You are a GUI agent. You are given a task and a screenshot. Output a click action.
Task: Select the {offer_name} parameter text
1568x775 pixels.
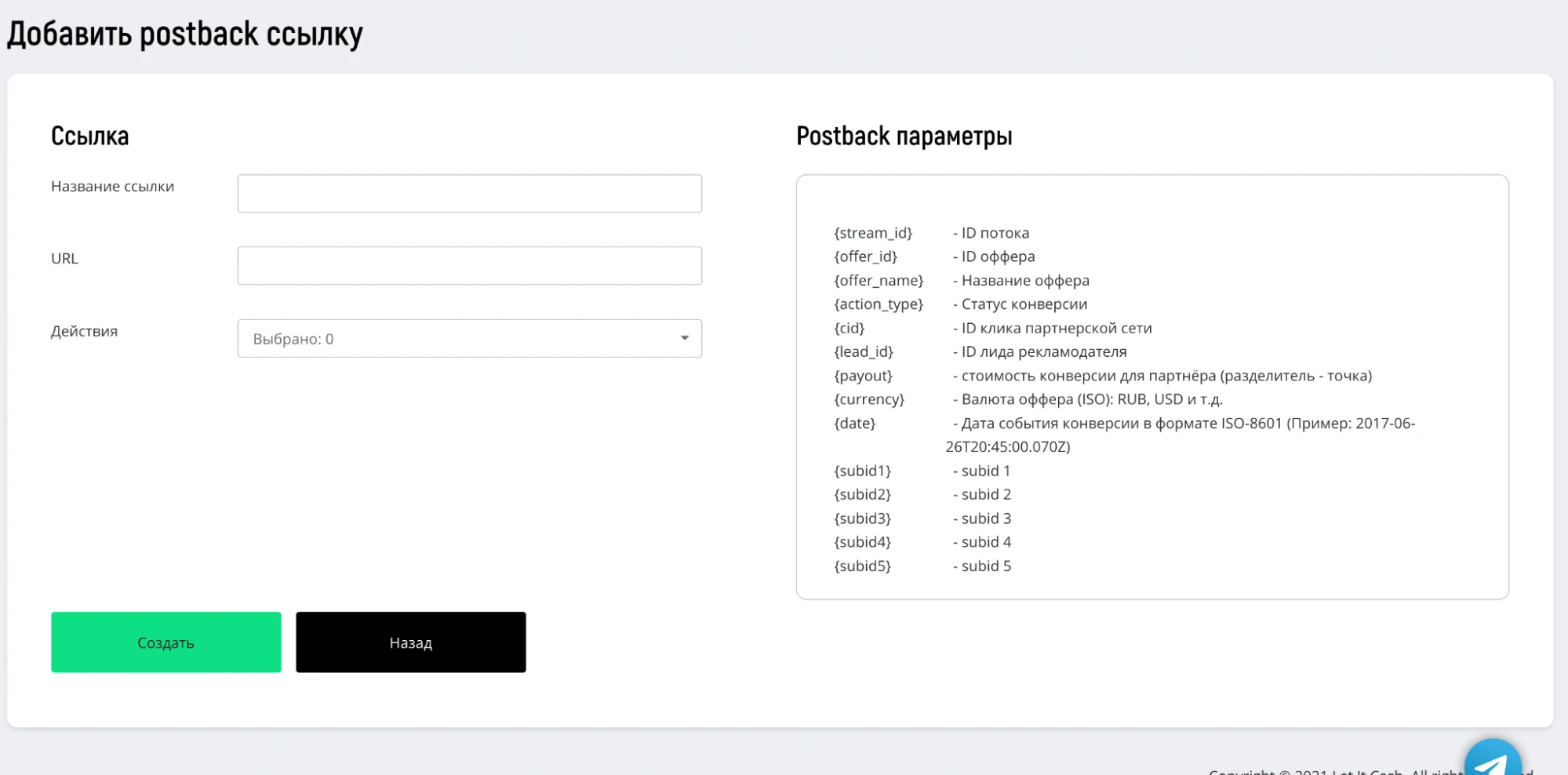(x=879, y=280)
